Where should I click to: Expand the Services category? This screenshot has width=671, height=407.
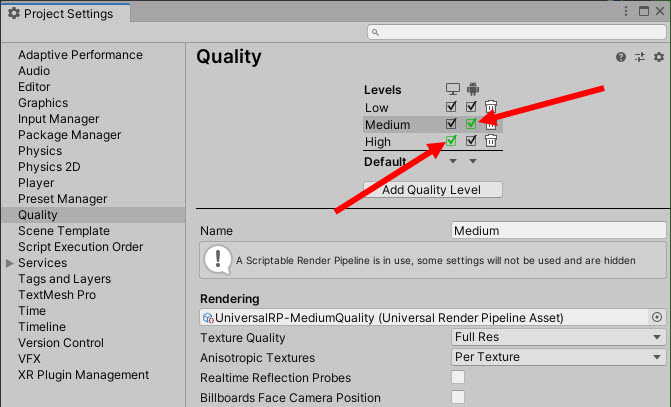9,263
